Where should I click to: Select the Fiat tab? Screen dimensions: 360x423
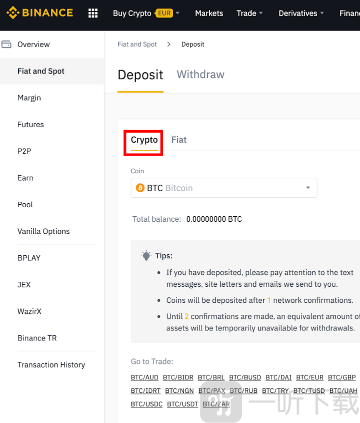(x=179, y=140)
